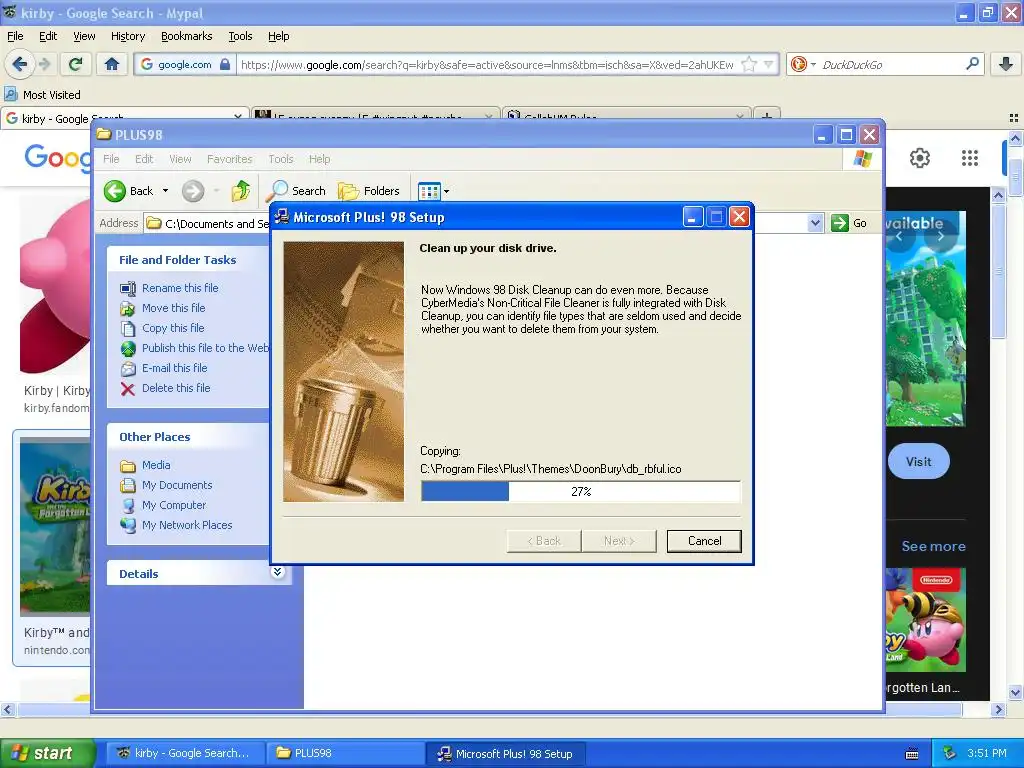1024x768 pixels.
Task: Select Microsoft Plus! 98 Setup taskbar button
Action: point(505,753)
